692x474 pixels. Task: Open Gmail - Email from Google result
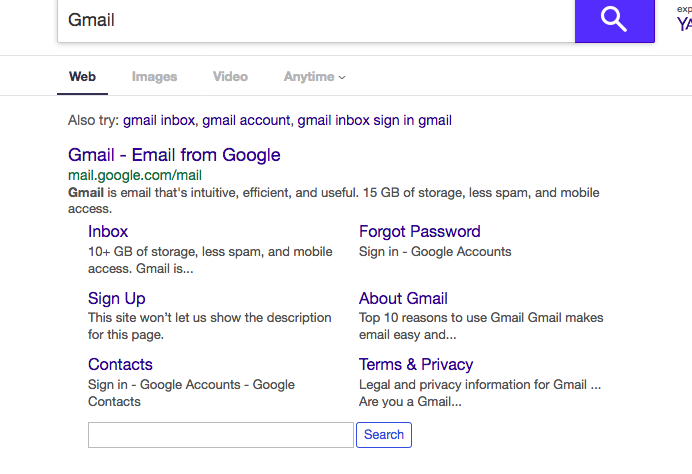coord(174,155)
